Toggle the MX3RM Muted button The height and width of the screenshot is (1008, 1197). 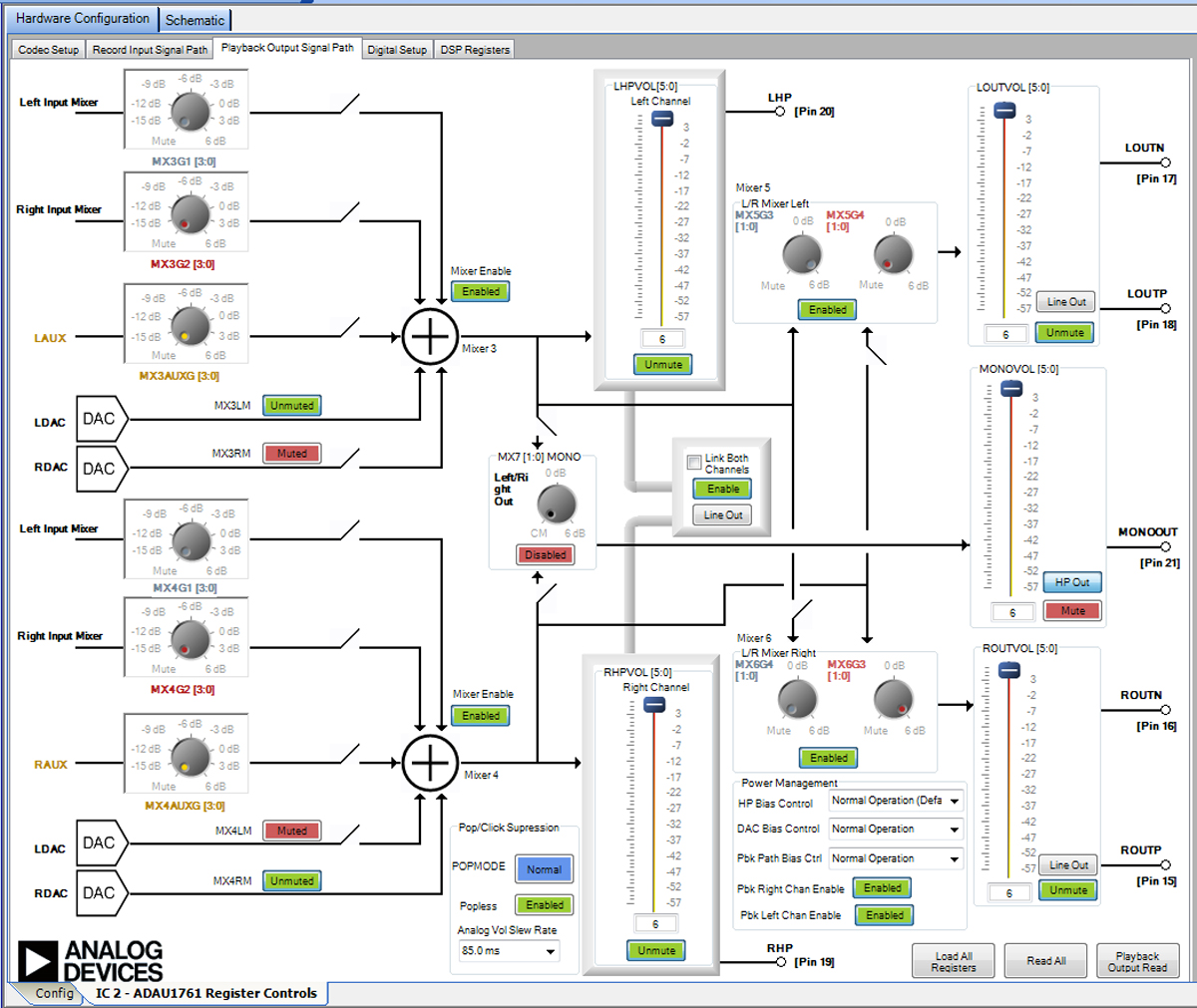(x=291, y=454)
